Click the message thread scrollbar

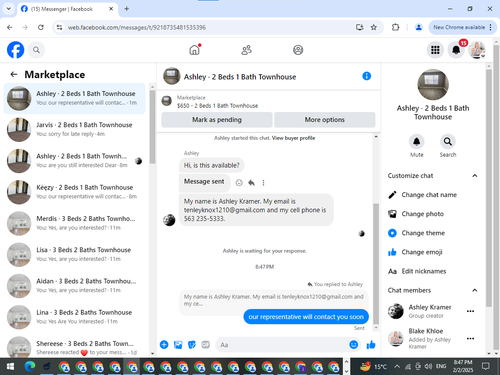click(376, 263)
